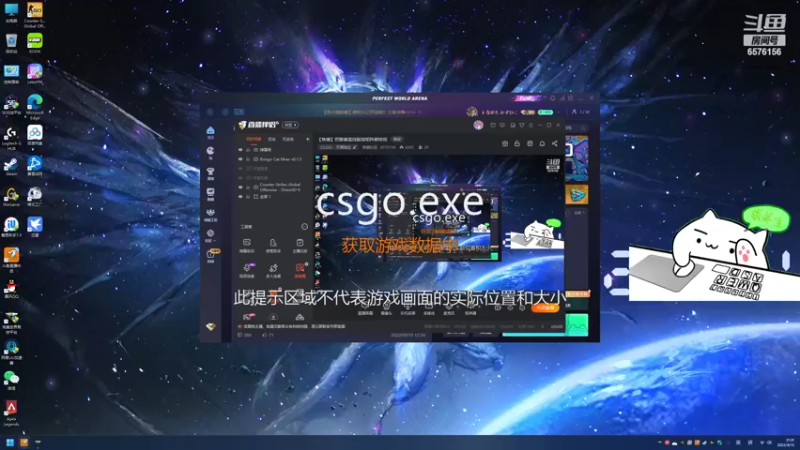The width and height of the screenshot is (800, 450).
Task: Hide the Counter-Strike Global Offensive source
Action: pyautogui.click(x=240, y=187)
